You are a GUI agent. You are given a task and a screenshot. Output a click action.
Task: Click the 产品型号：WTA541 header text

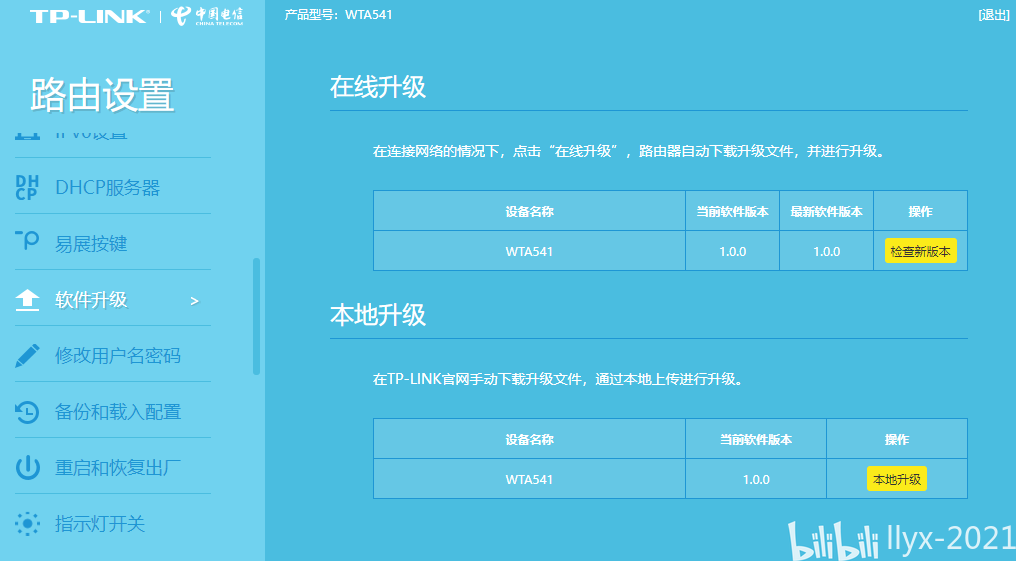pyautogui.click(x=338, y=15)
